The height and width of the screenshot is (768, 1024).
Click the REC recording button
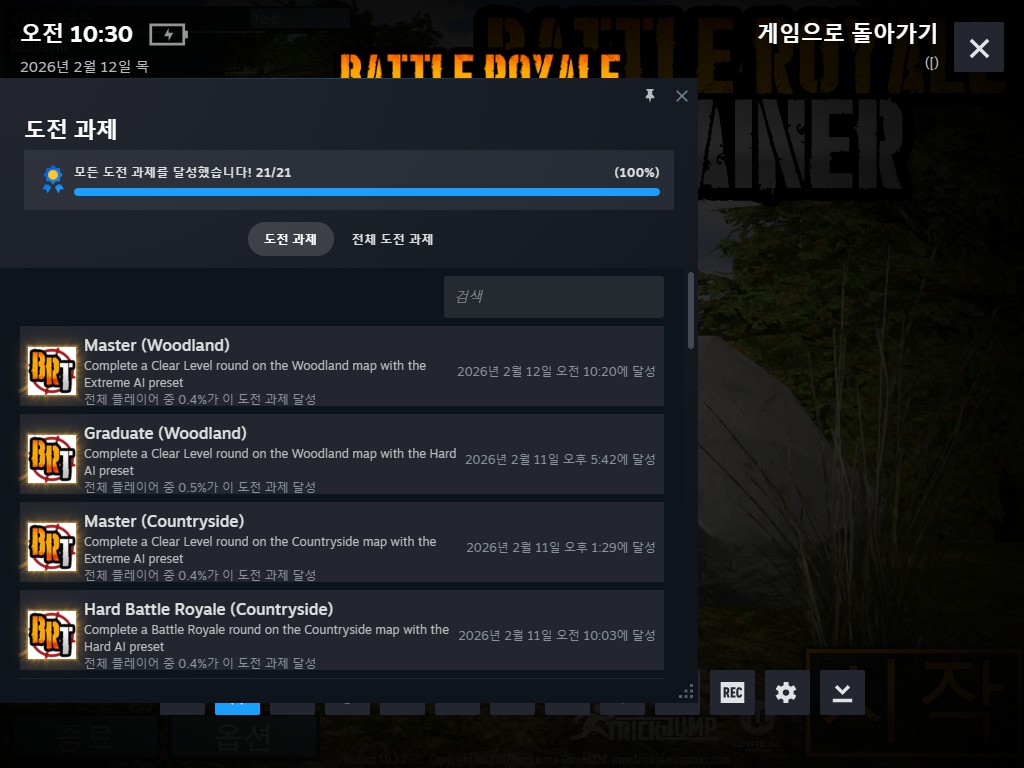732,692
